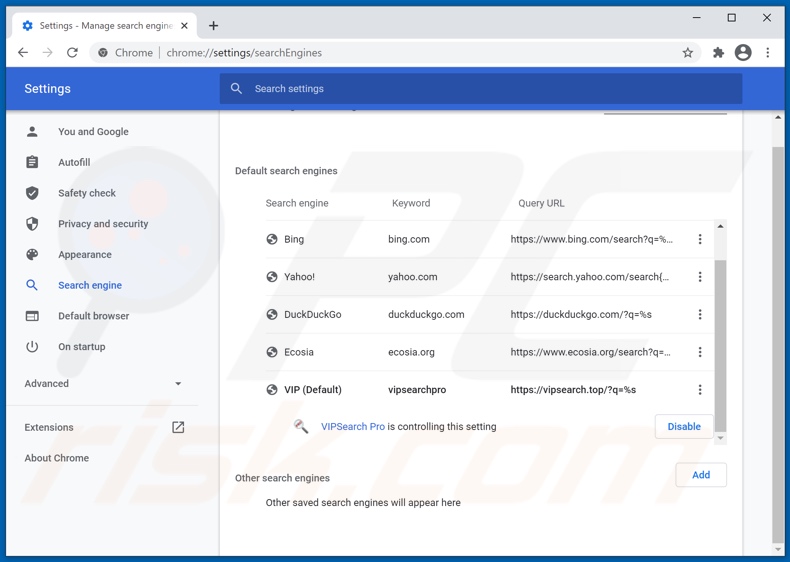Add a new search engine
Screen dimensions: 790x562
[x=701, y=475]
